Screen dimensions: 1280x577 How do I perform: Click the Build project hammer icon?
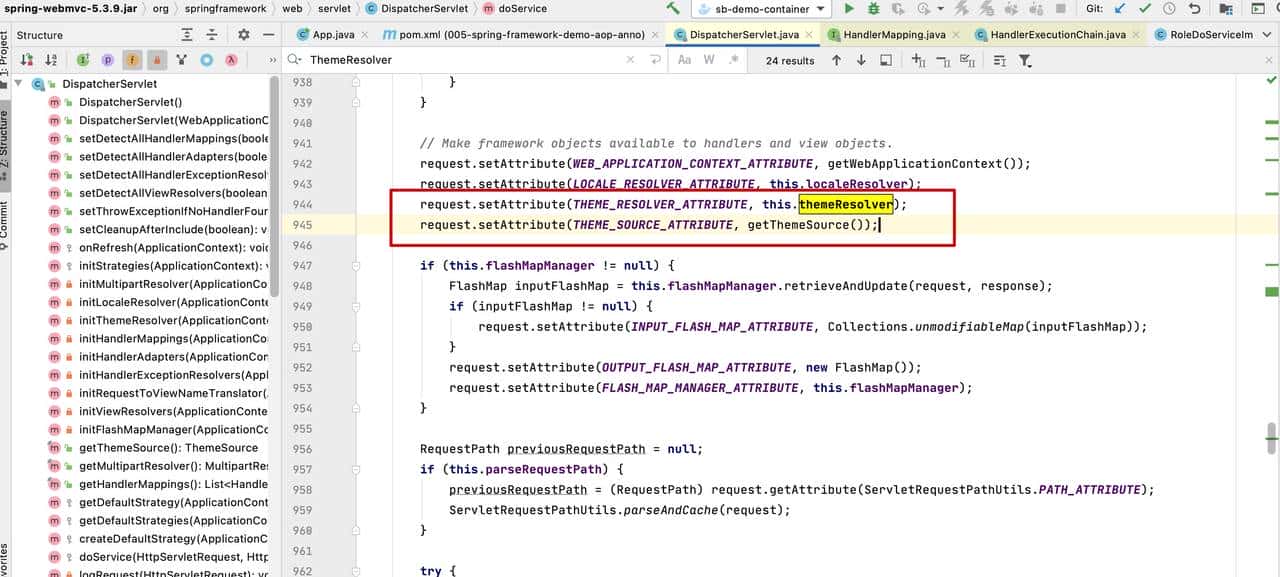coord(673,9)
